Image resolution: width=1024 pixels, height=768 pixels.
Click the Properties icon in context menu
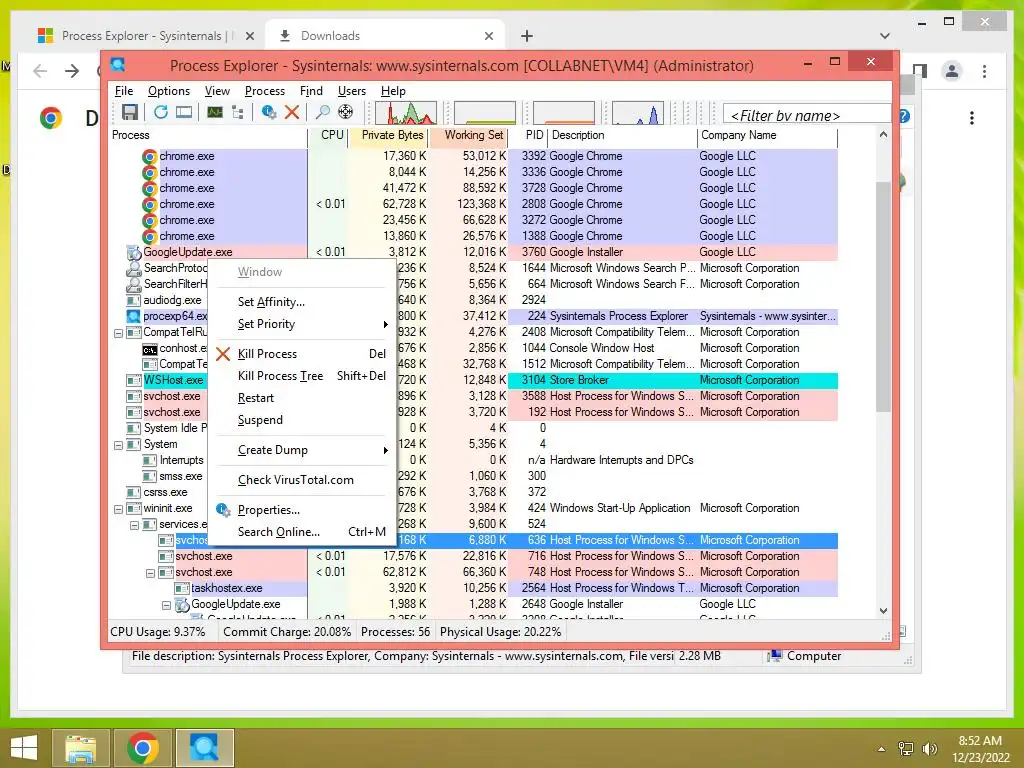click(x=223, y=510)
